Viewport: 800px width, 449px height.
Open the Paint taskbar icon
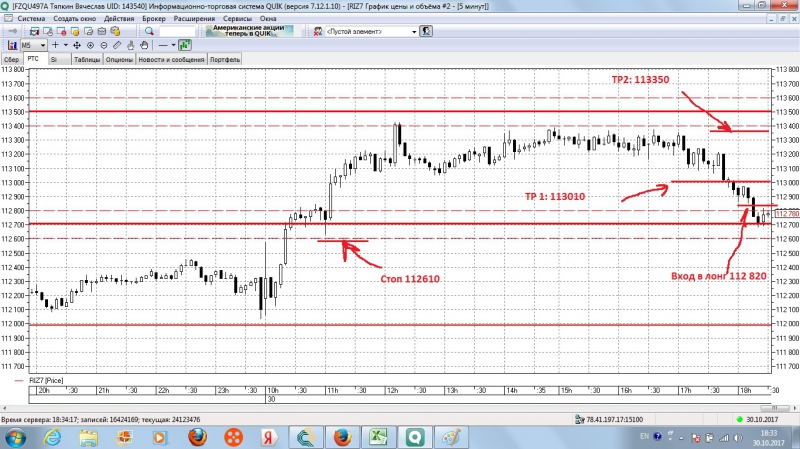(451, 437)
